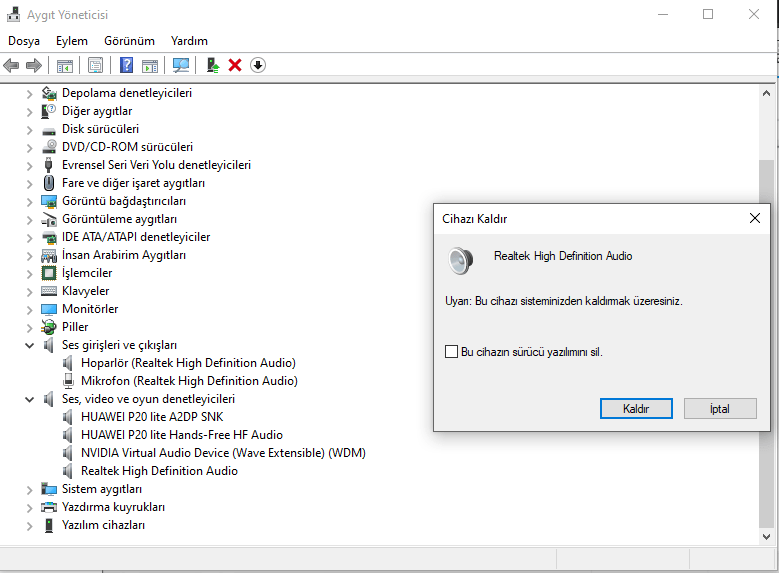Select Hoparlör (Realtek High Definition Audio)
Image resolution: width=779 pixels, height=573 pixels.
pyautogui.click(x=188, y=363)
